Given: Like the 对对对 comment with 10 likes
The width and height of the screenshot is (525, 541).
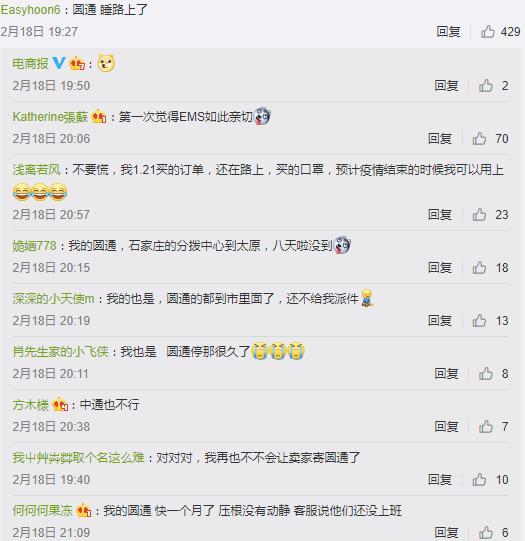Looking at the screenshot, I should pos(479,480).
